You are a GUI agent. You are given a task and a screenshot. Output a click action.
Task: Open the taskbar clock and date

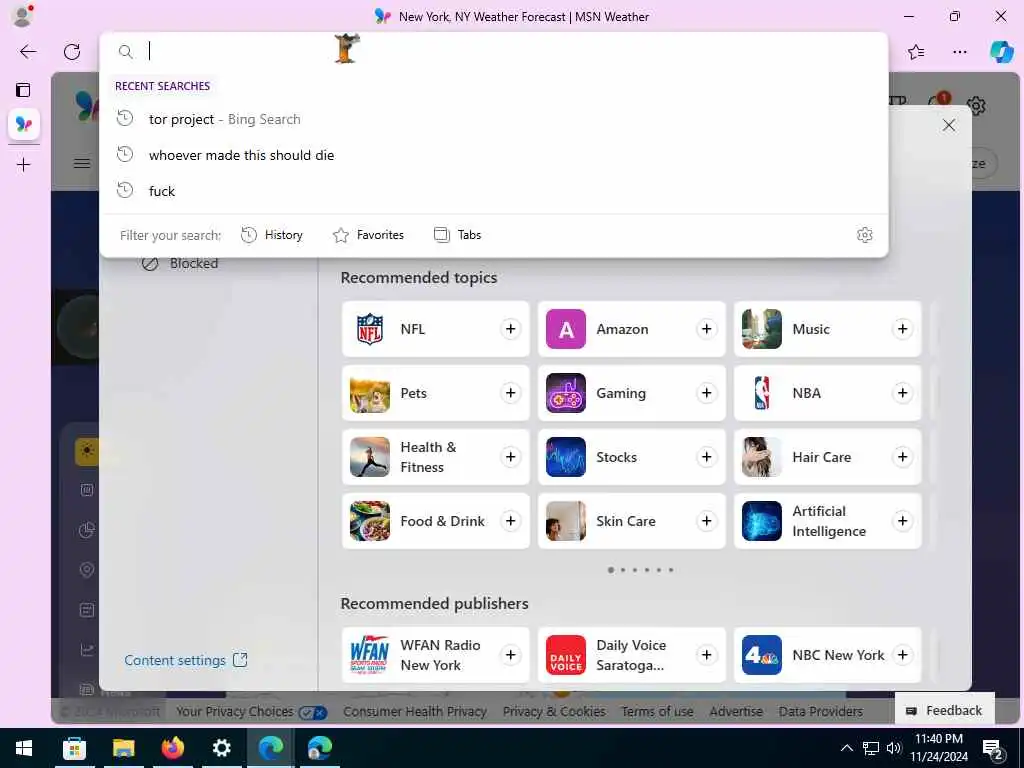click(x=939, y=748)
